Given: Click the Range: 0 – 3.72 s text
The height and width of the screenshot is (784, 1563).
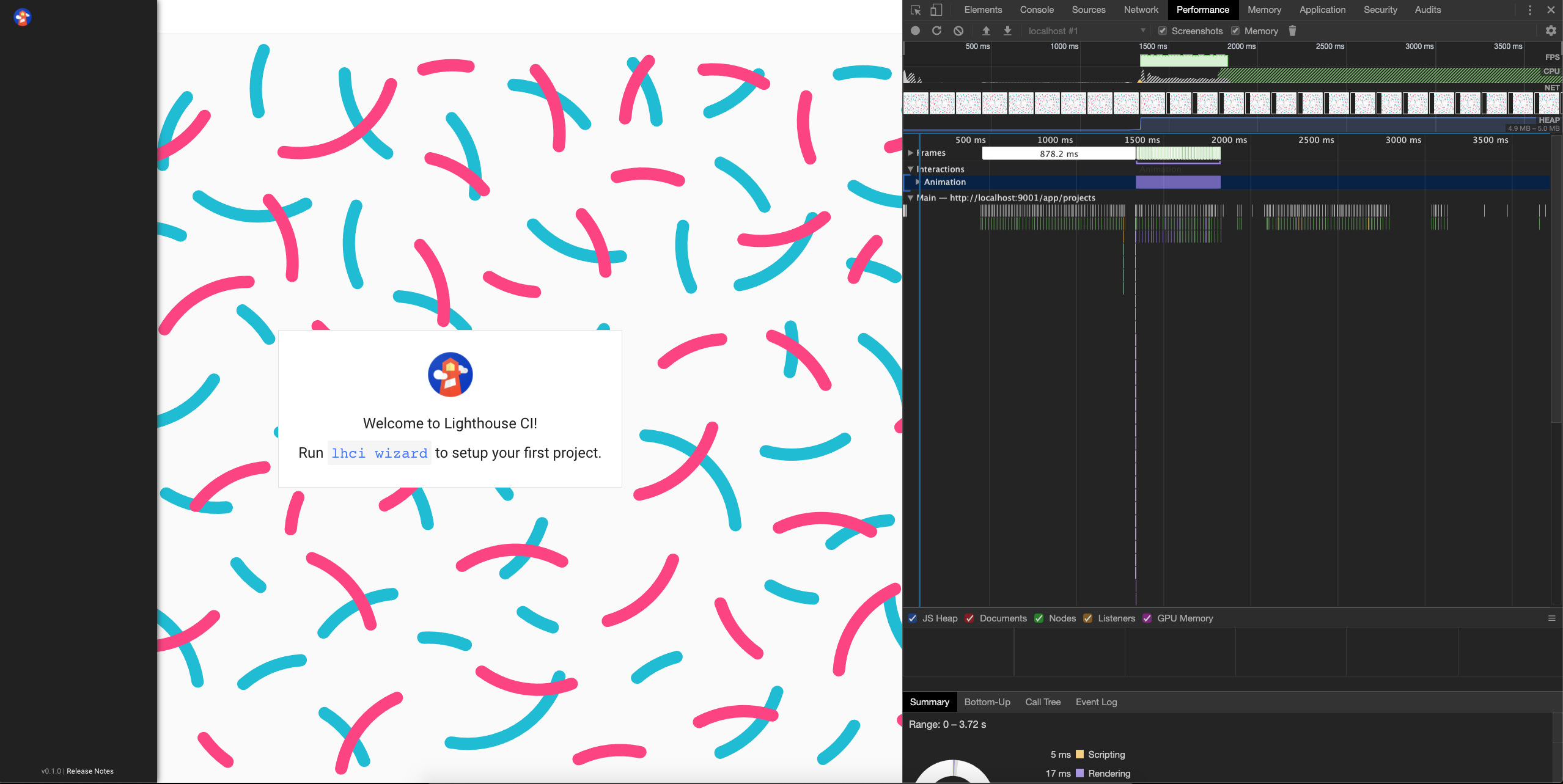Looking at the screenshot, I should [x=947, y=724].
